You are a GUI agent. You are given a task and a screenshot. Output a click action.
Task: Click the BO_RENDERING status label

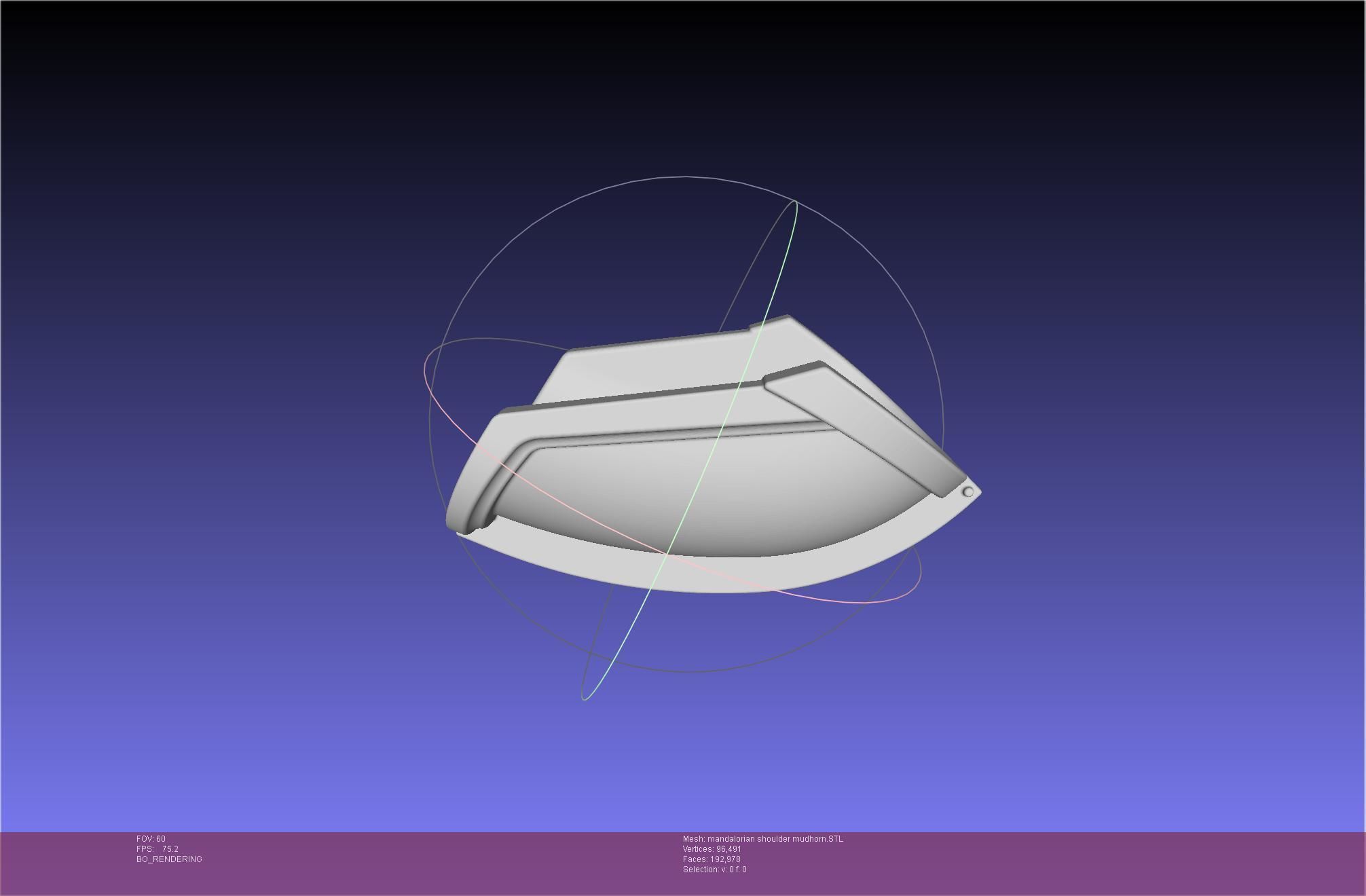pyautogui.click(x=169, y=859)
